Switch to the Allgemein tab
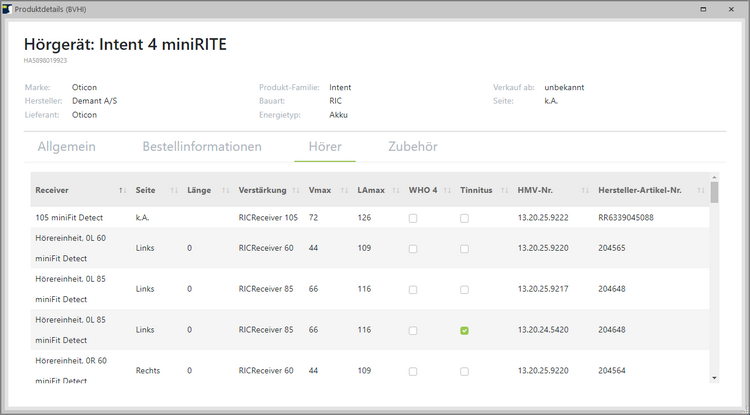The image size is (750, 415). 66,147
